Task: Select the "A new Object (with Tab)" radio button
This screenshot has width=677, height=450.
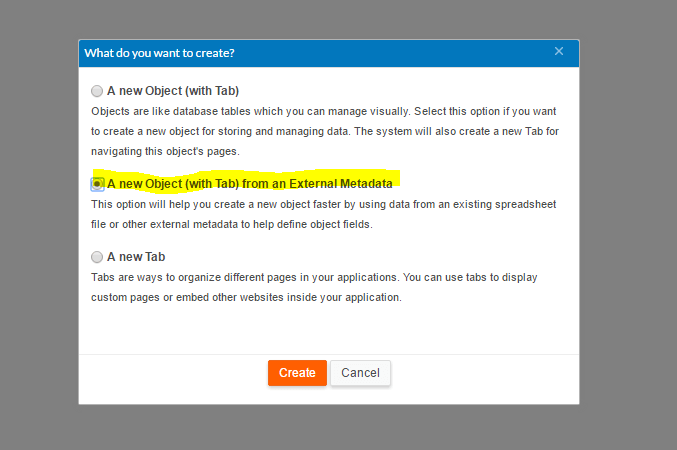Action: click(97, 90)
